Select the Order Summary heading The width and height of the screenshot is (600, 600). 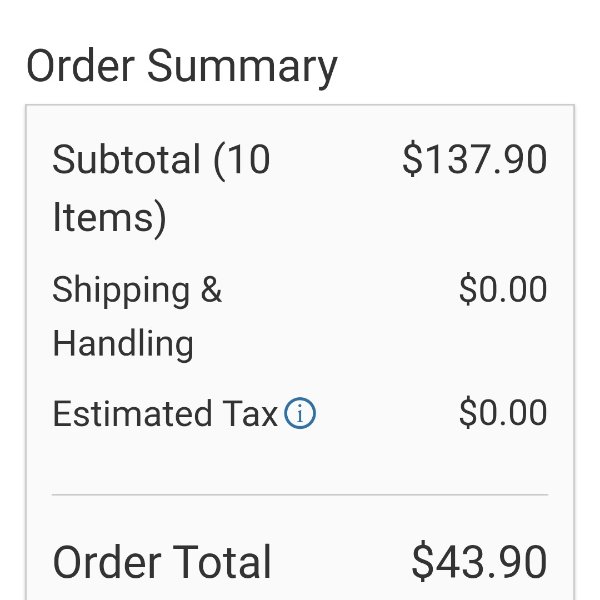(182, 67)
